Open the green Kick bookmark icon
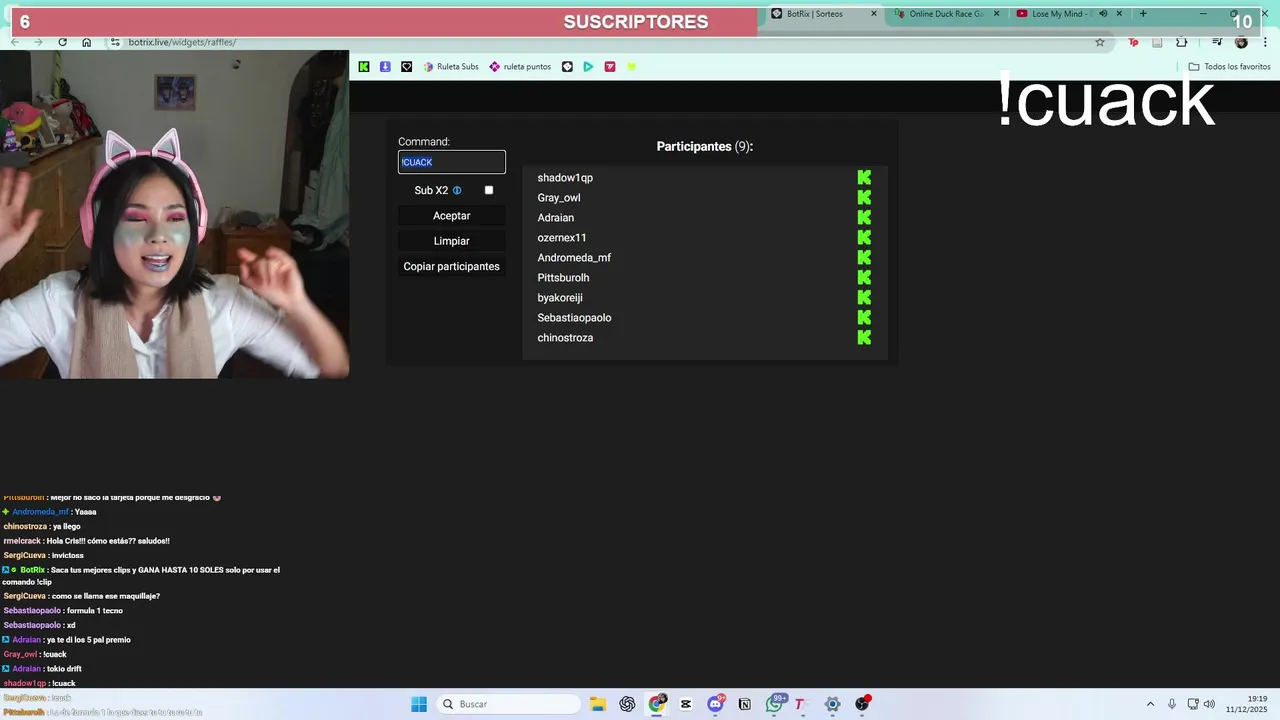Viewport: 1280px width, 720px height. pyautogui.click(x=364, y=67)
